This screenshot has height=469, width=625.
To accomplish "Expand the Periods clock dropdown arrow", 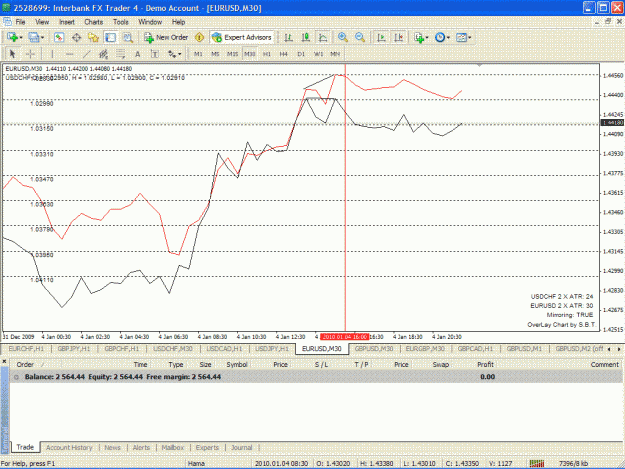I will [448, 37].
